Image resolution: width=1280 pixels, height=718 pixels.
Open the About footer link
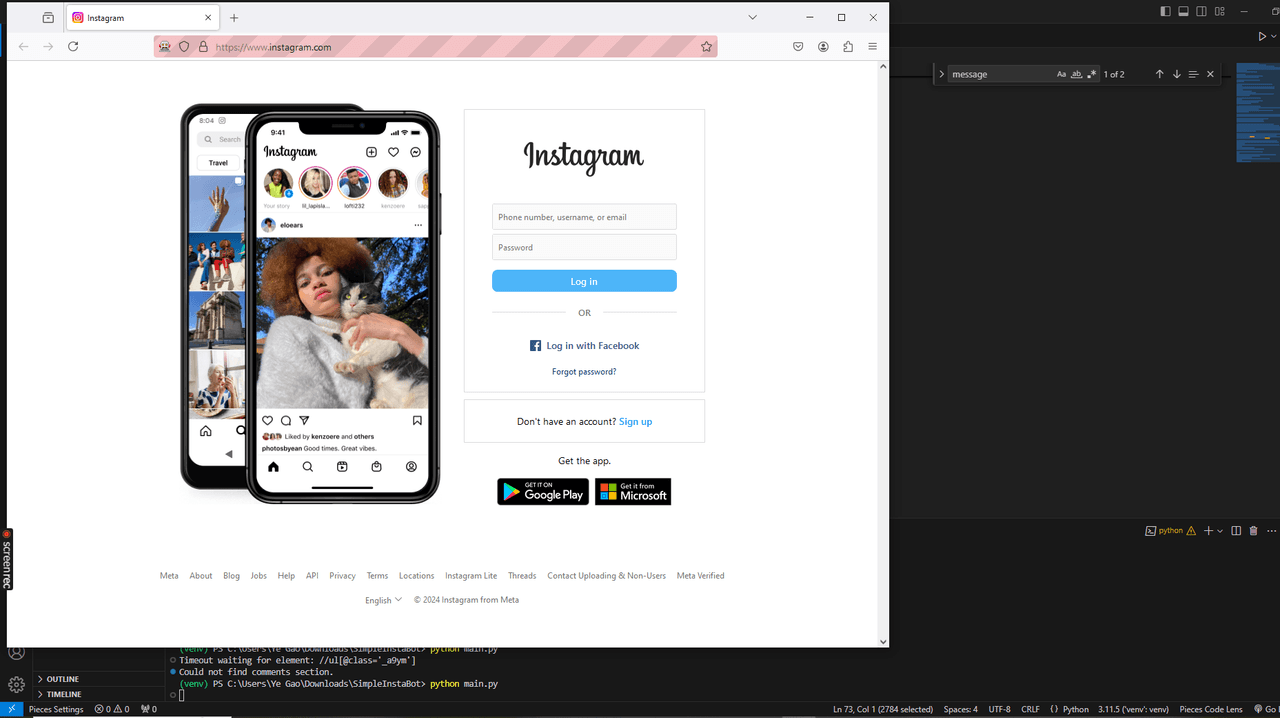201,576
